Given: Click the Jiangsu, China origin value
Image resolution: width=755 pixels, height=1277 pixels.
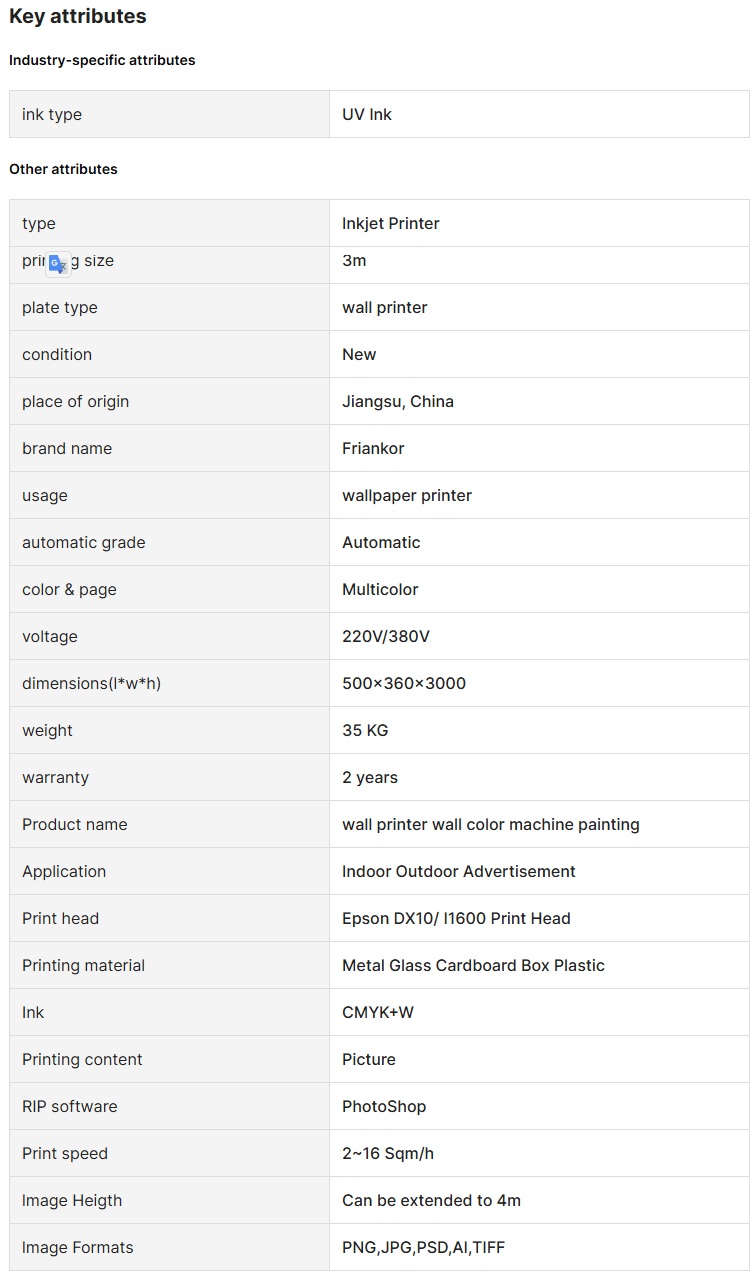Looking at the screenshot, I should pyautogui.click(x=398, y=401).
